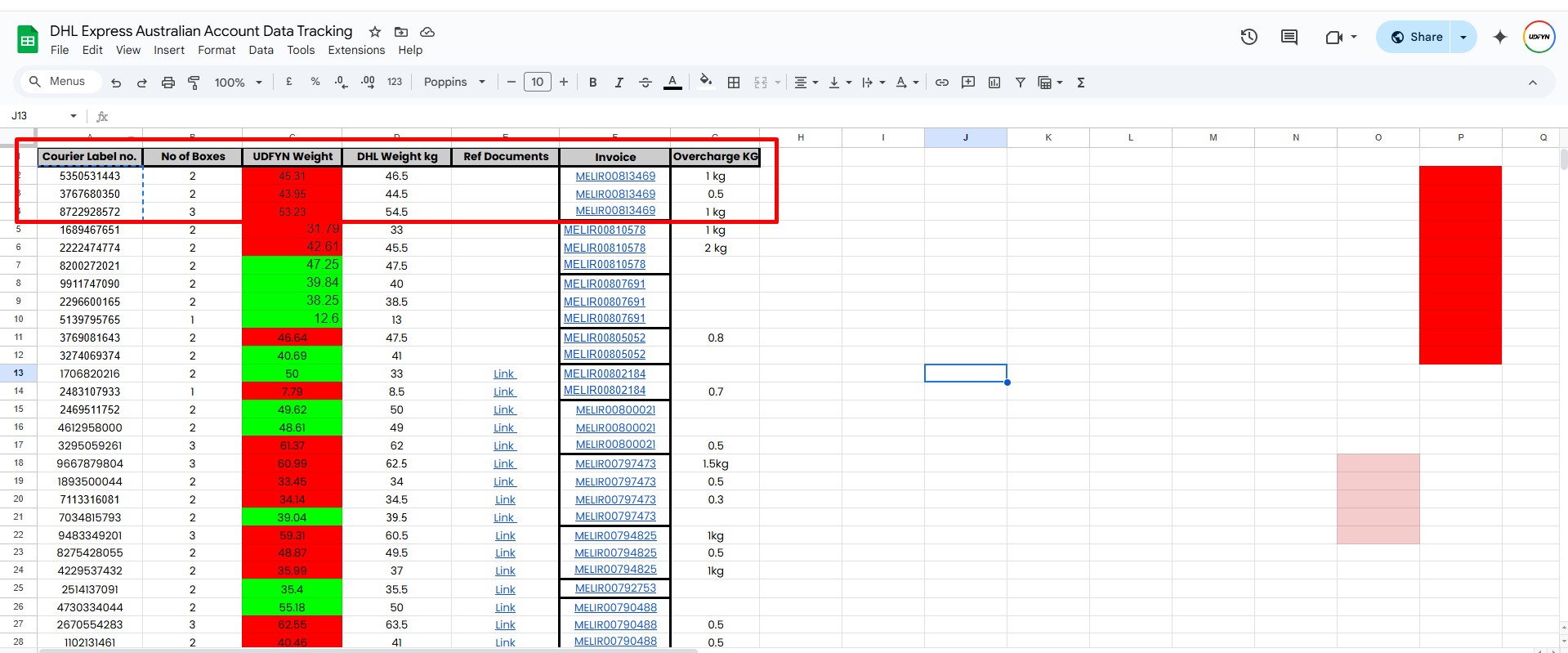Open Ref Documents Link in row 25
Screen dimensions: 1568x653
pos(505,589)
